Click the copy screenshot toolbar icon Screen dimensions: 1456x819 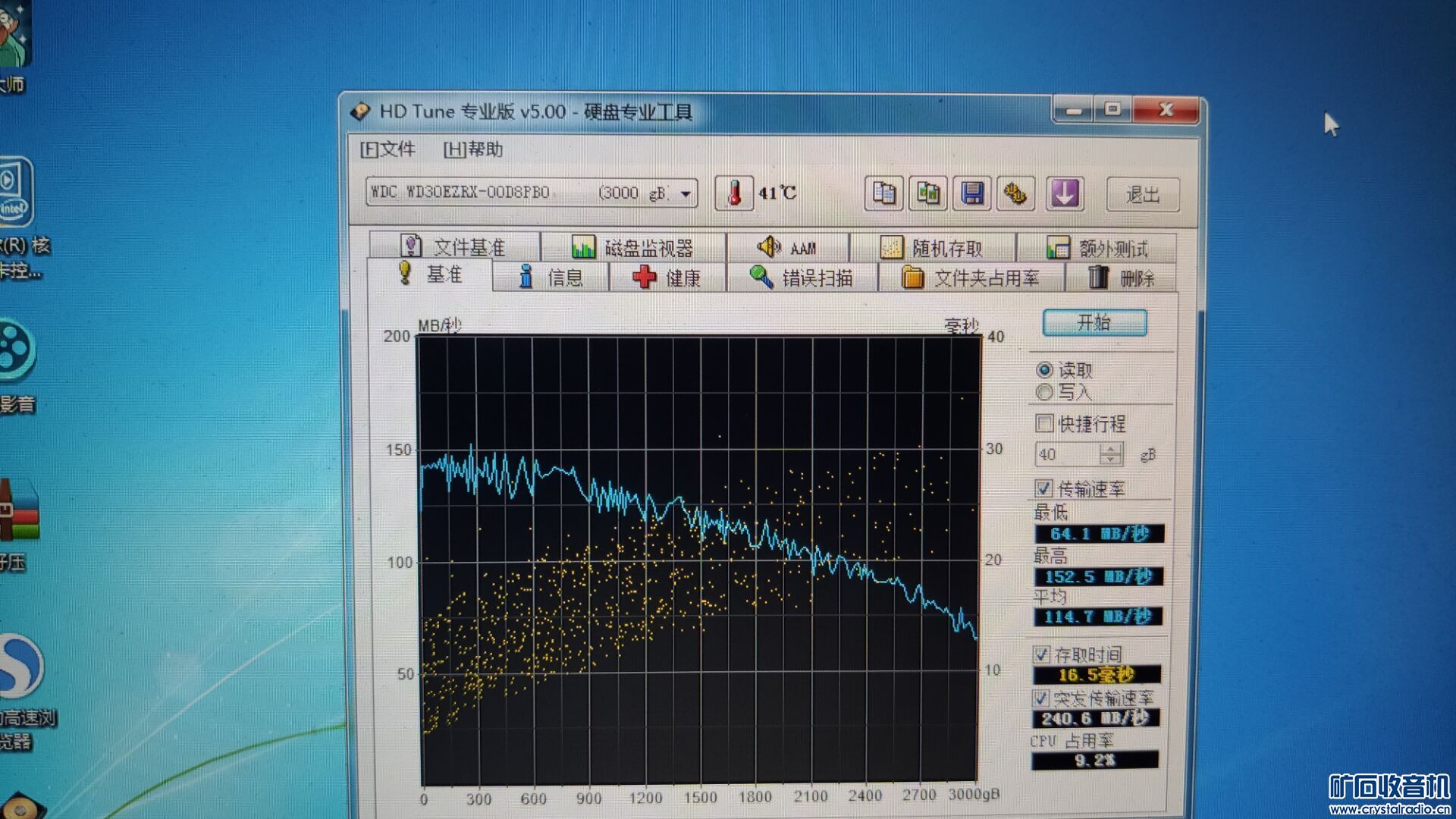pyautogui.click(x=928, y=193)
